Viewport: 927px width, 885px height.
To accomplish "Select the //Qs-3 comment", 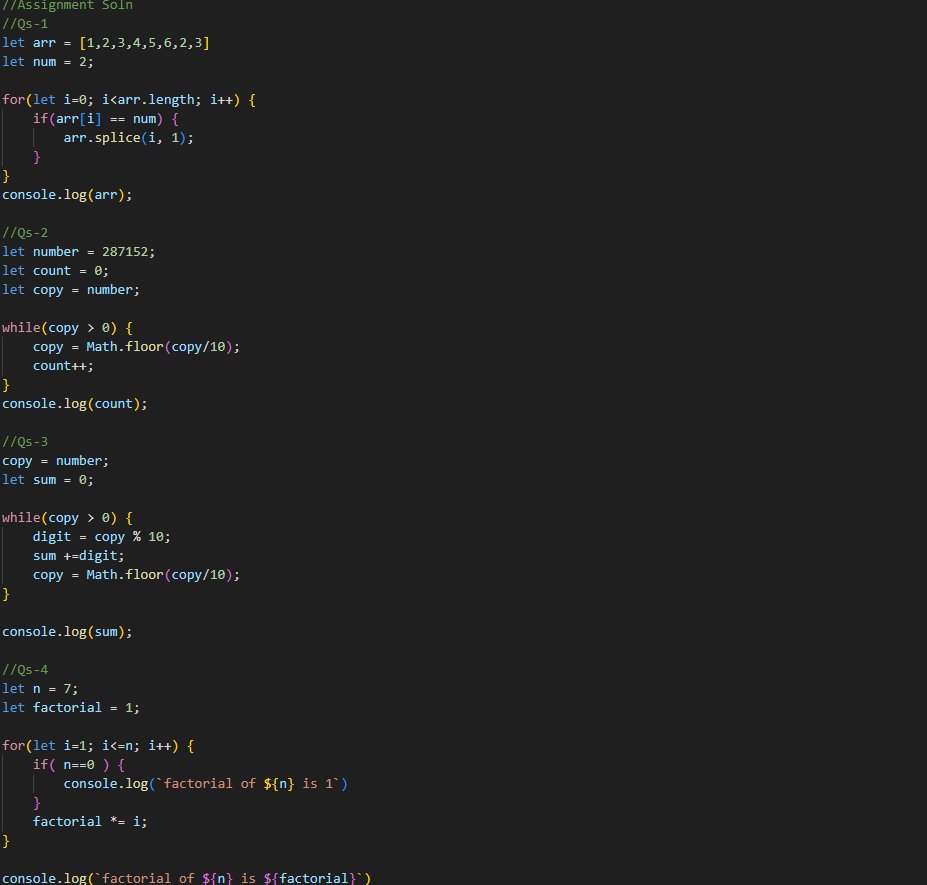I will tap(25, 441).
